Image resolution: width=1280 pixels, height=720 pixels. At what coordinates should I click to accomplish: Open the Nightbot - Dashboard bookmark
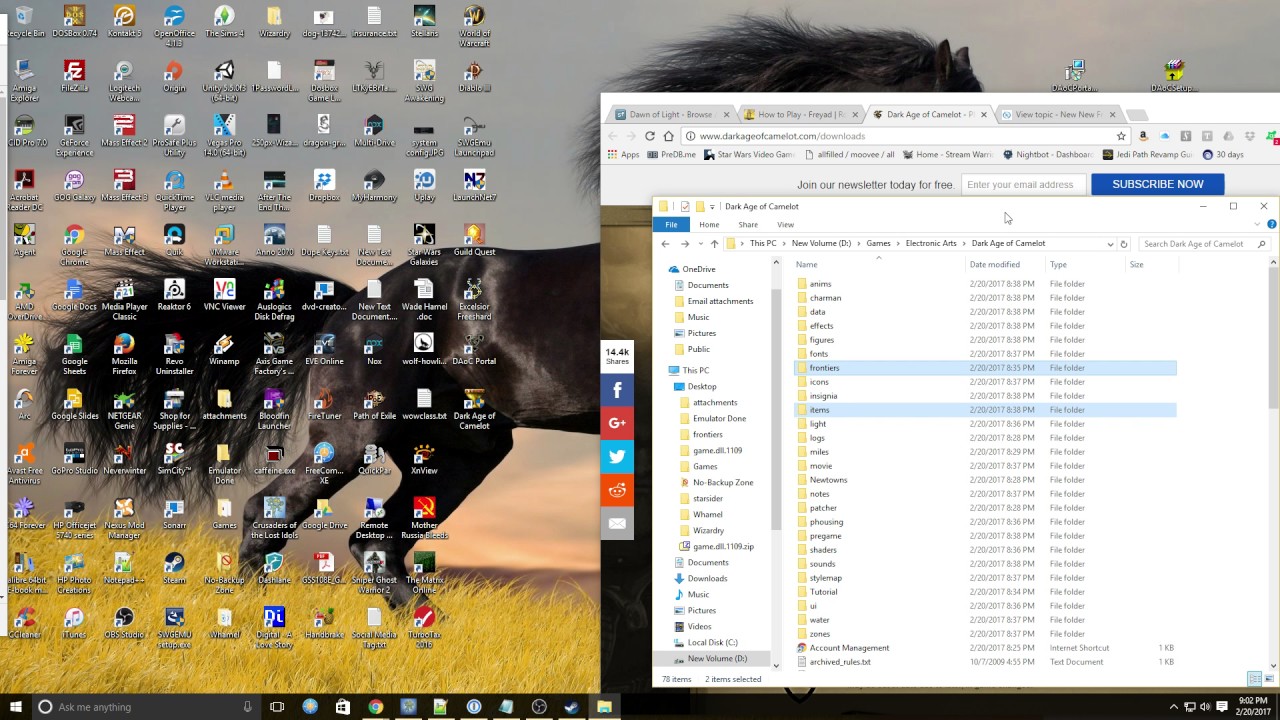point(1047,155)
